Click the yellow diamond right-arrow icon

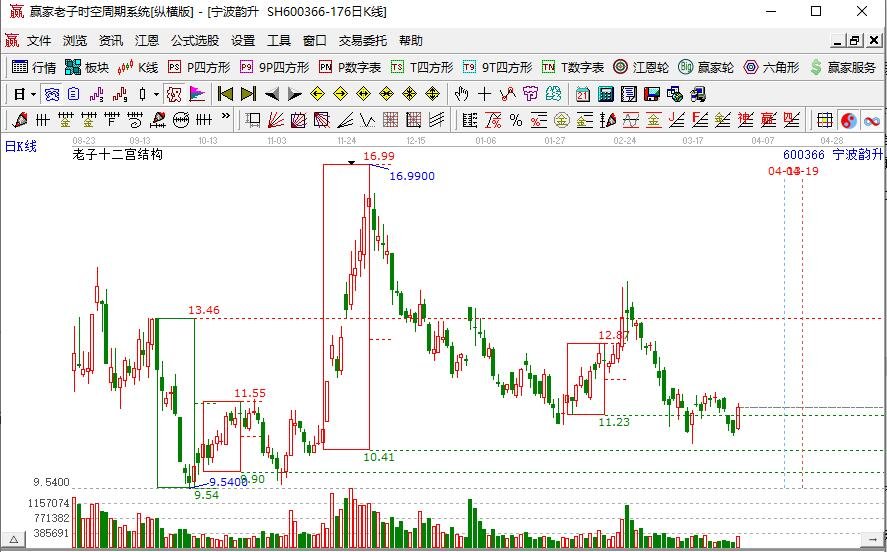(341, 94)
